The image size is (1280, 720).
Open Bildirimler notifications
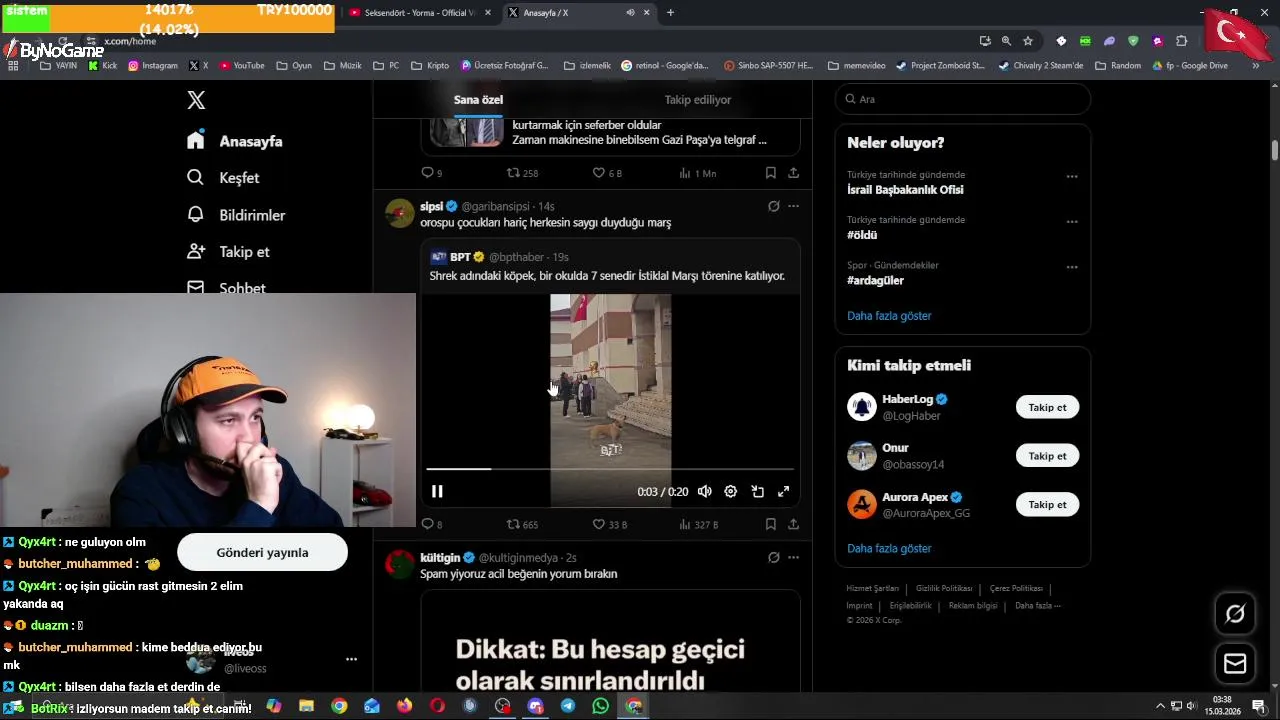click(236, 215)
